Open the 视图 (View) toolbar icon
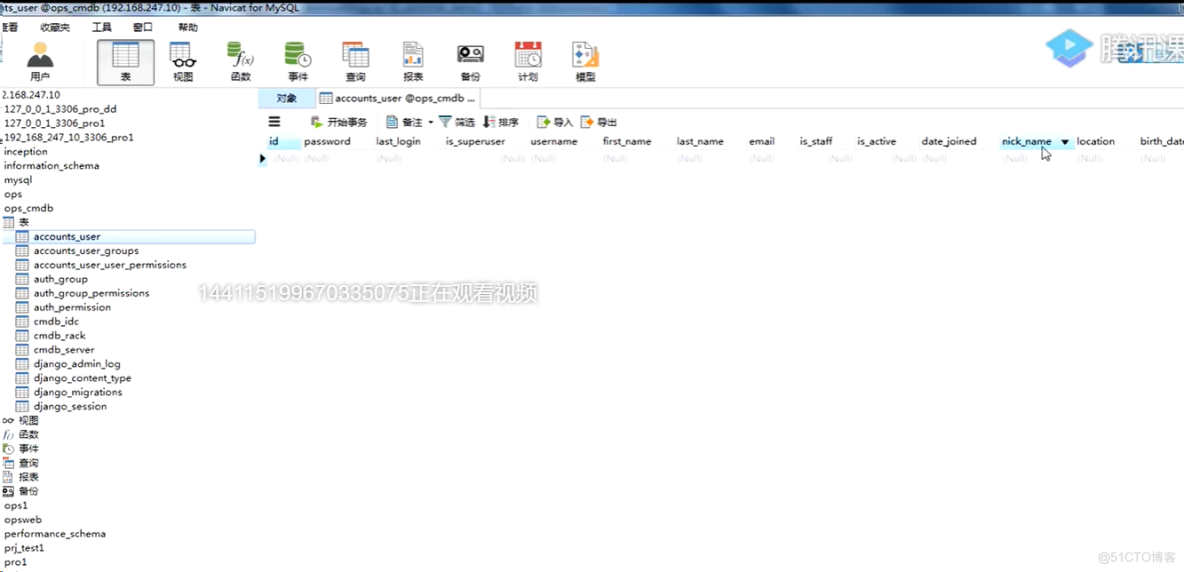Viewport: 1184px width, 572px height. 183,62
